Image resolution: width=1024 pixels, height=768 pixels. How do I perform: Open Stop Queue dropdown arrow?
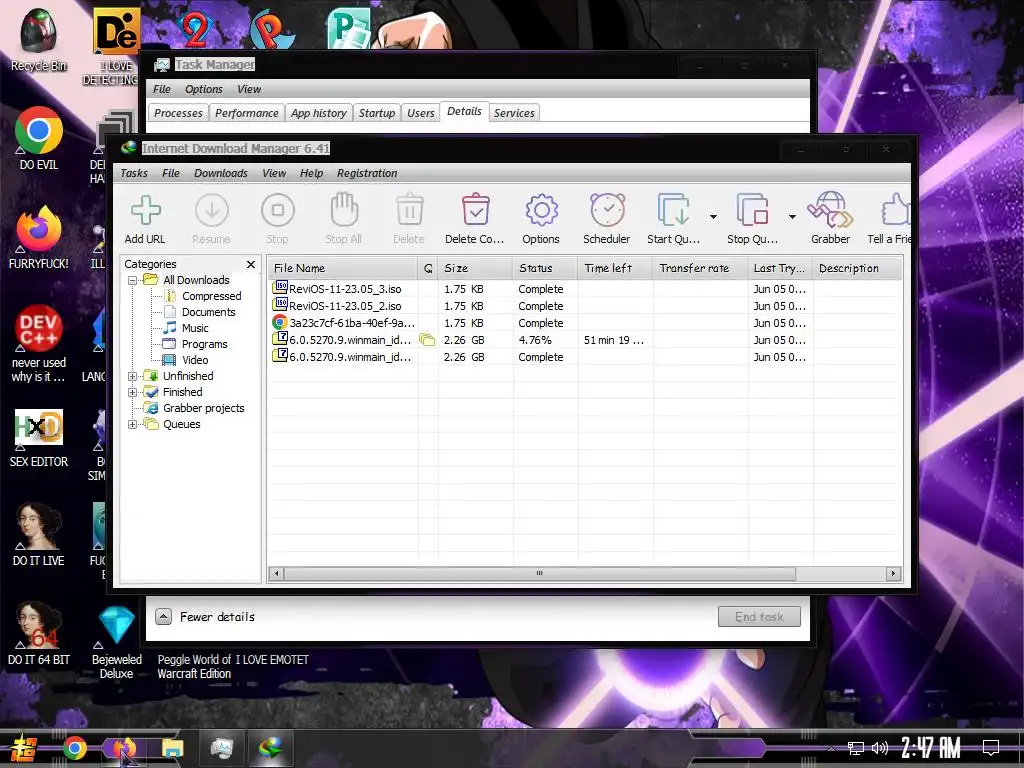792,217
